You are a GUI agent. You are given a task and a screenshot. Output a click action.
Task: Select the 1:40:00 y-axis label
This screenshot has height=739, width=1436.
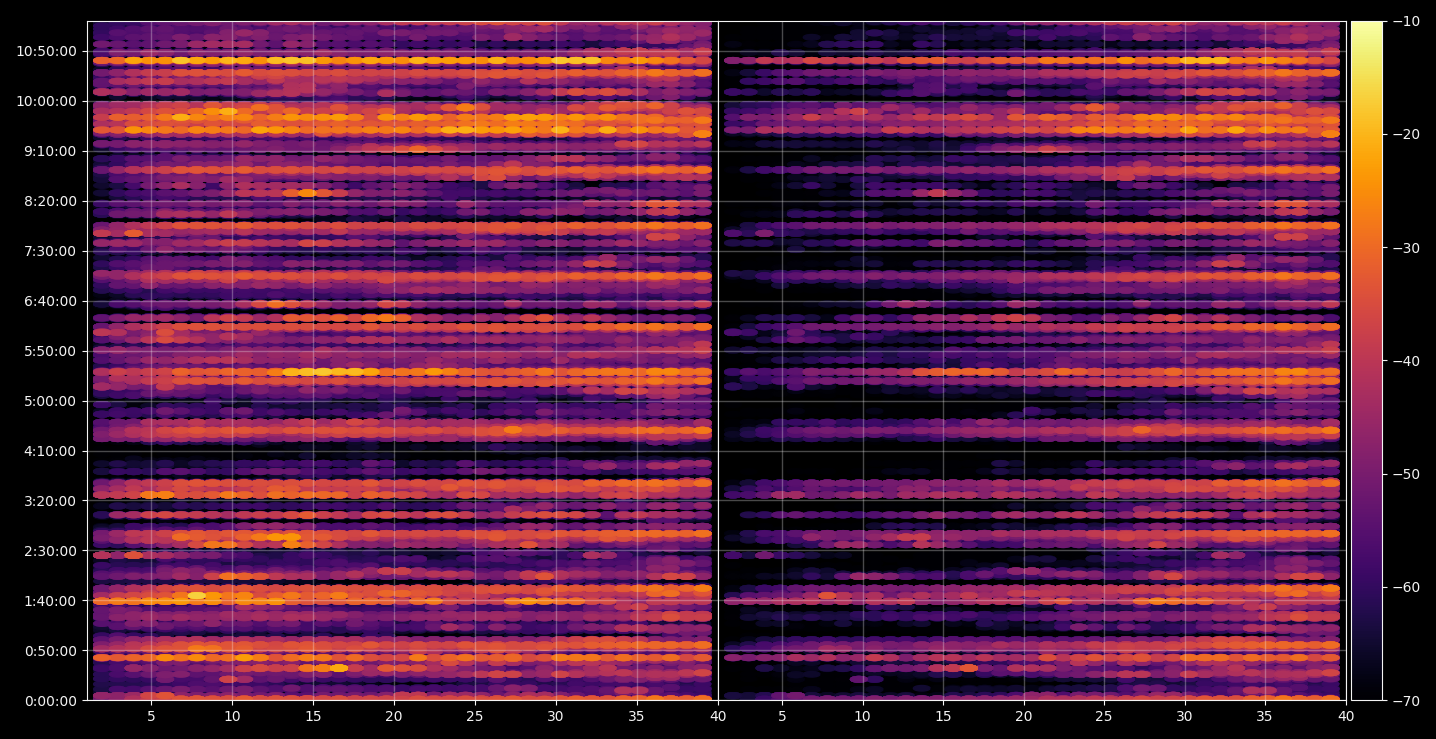coord(50,601)
